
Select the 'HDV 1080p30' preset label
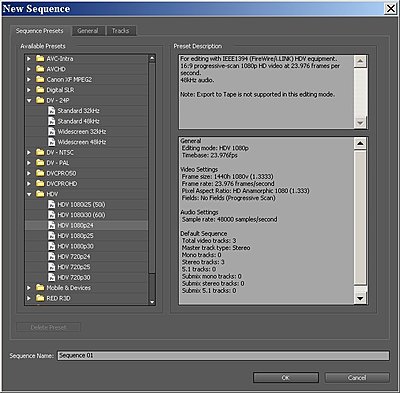76,246
